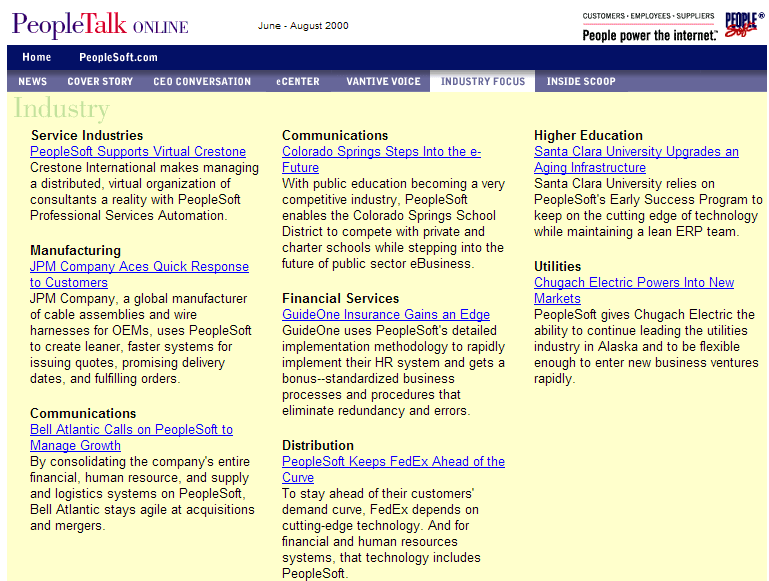The width and height of the screenshot is (769, 581).
Task: Open the Home navigation link
Action: pyautogui.click(x=36, y=57)
